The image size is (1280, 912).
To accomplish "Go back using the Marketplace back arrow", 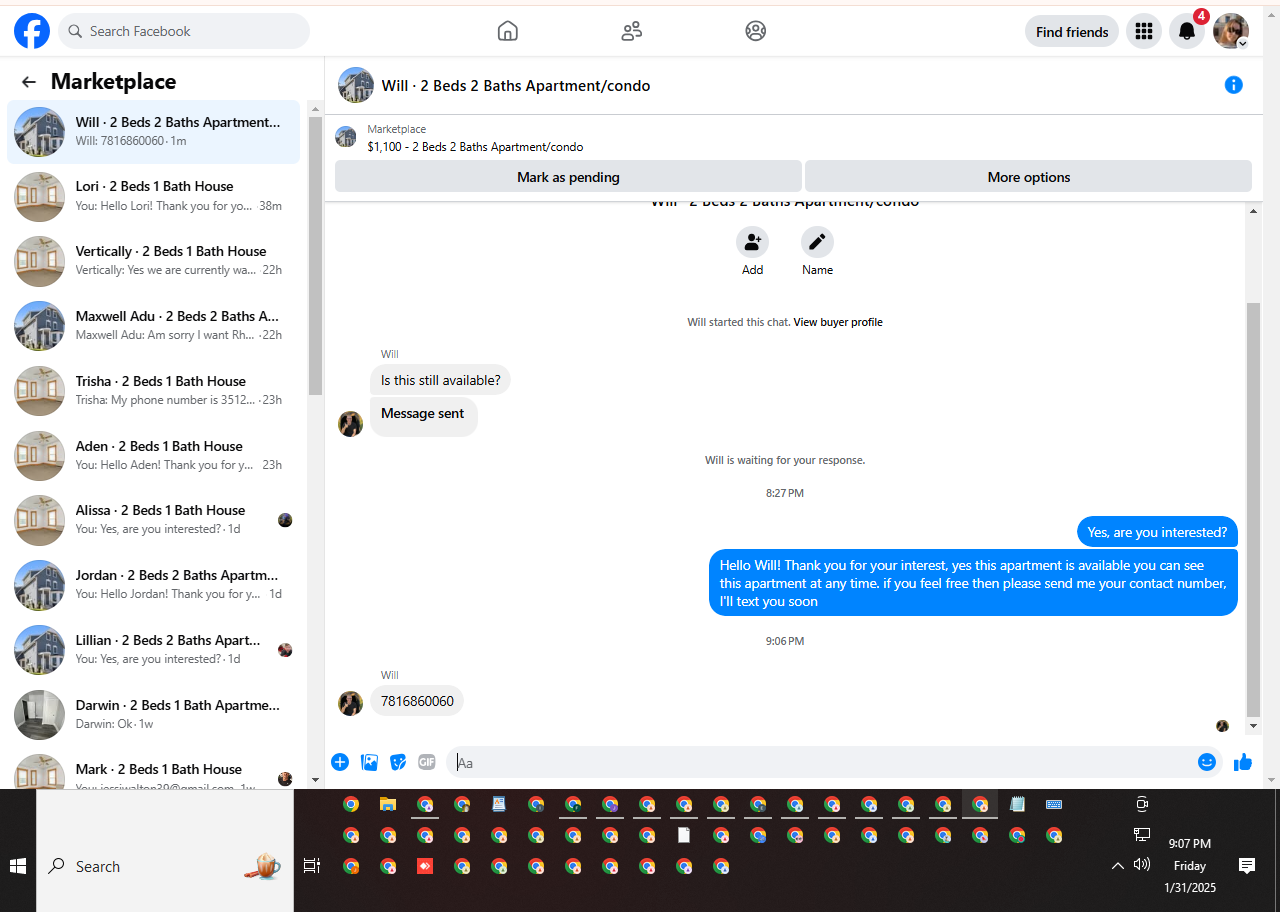I will point(29,82).
